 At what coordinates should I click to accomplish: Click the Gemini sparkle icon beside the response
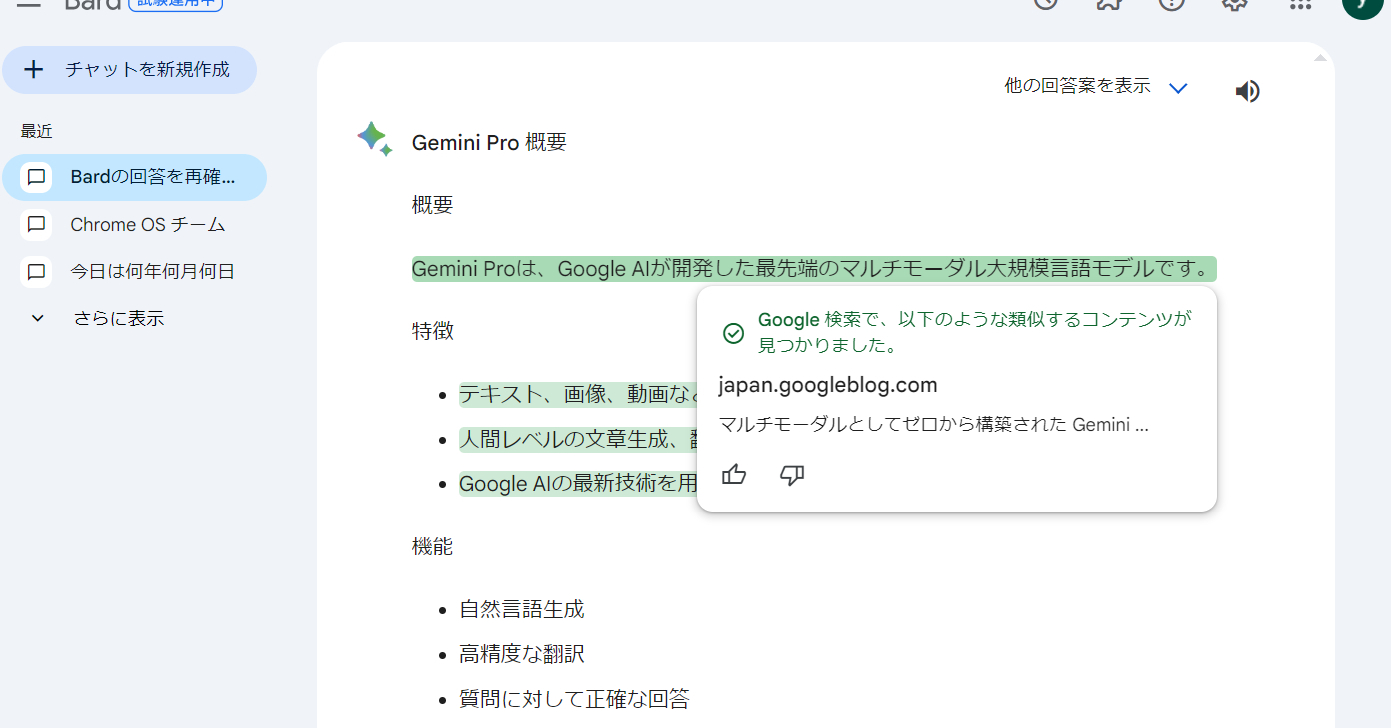[x=375, y=140]
